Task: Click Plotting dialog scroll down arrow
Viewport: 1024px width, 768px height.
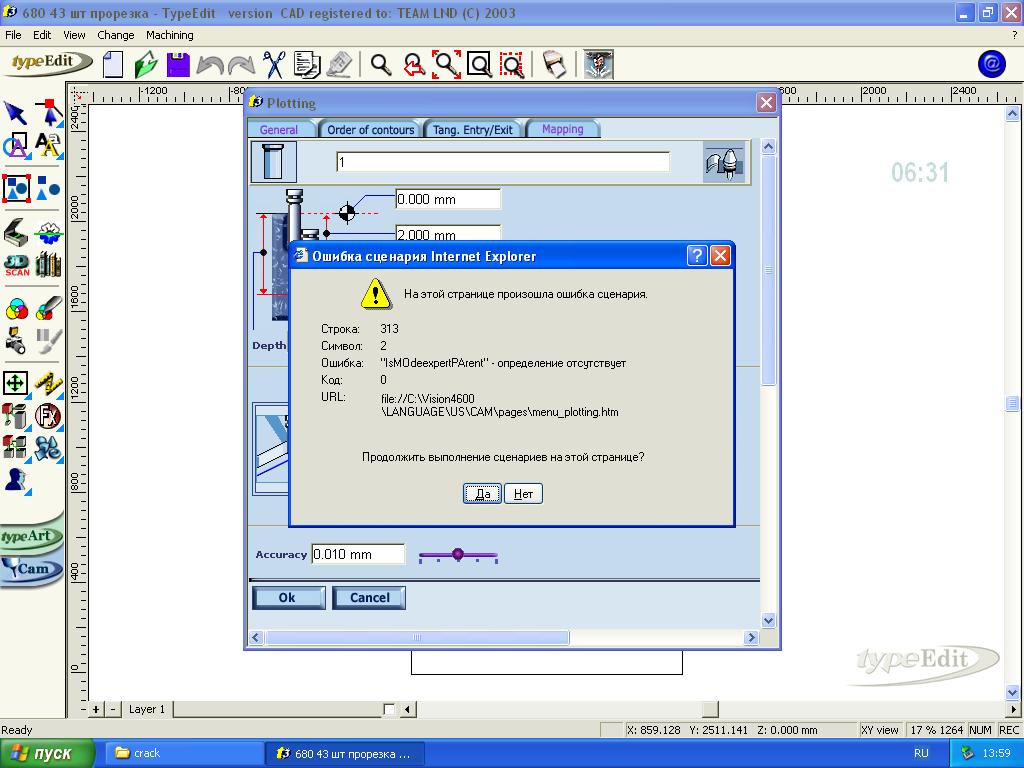Action: tap(769, 620)
